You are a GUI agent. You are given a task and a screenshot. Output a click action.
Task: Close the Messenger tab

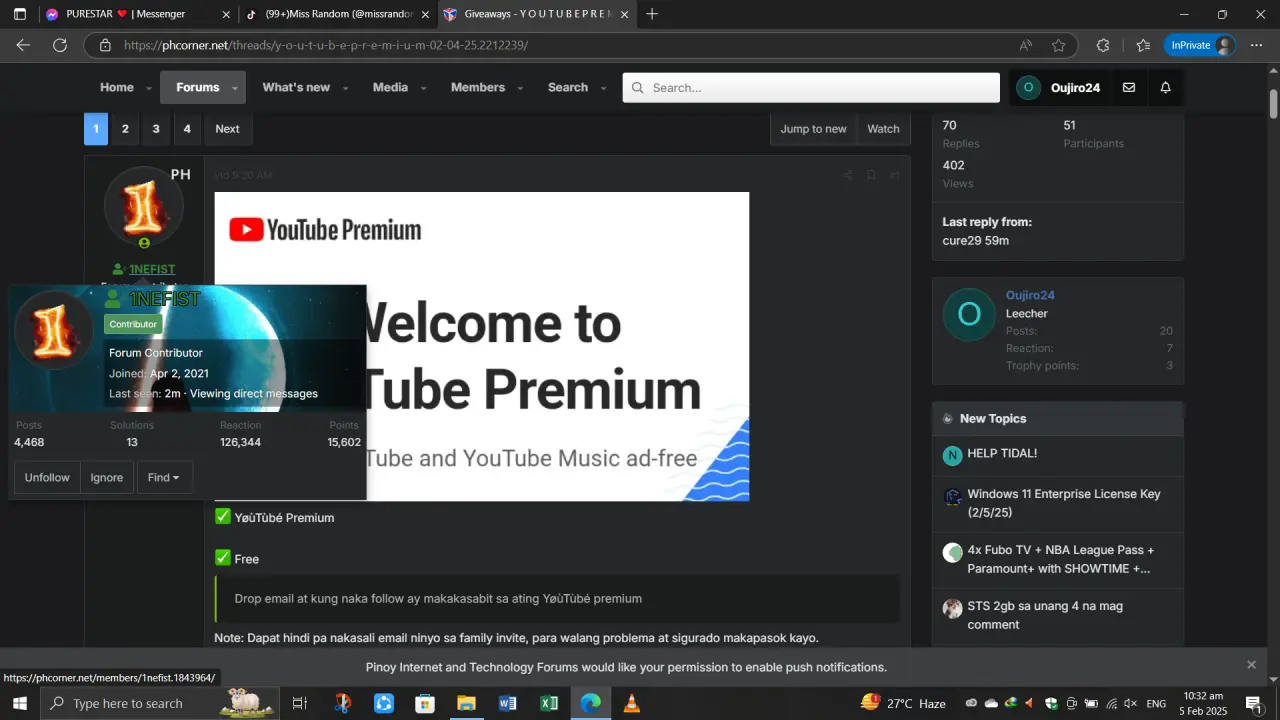click(x=226, y=15)
